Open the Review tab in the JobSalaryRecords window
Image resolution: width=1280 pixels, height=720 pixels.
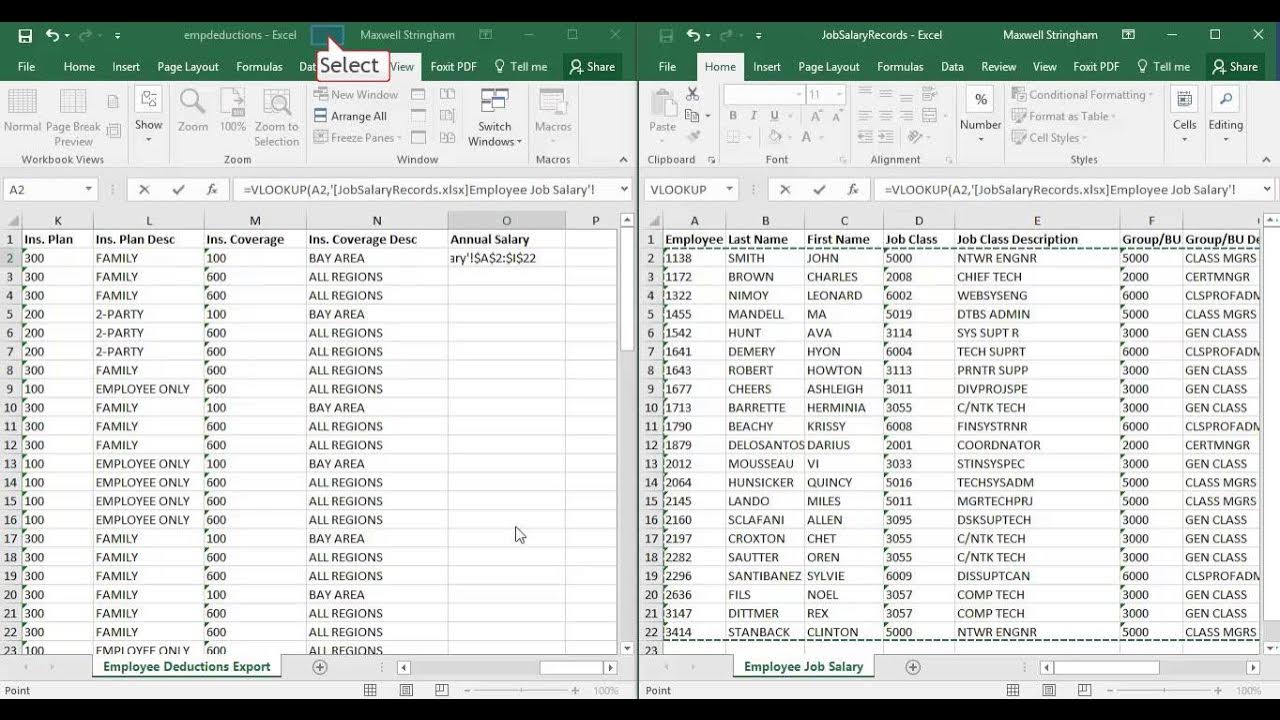pos(998,67)
